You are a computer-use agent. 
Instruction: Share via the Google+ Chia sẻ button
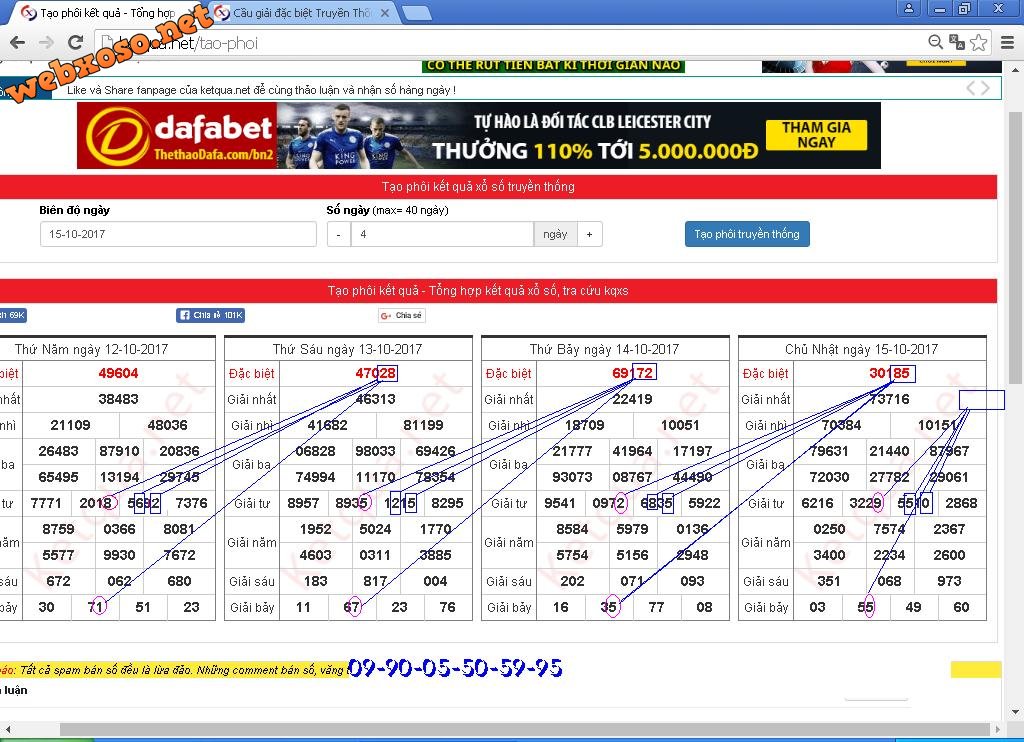point(401,315)
